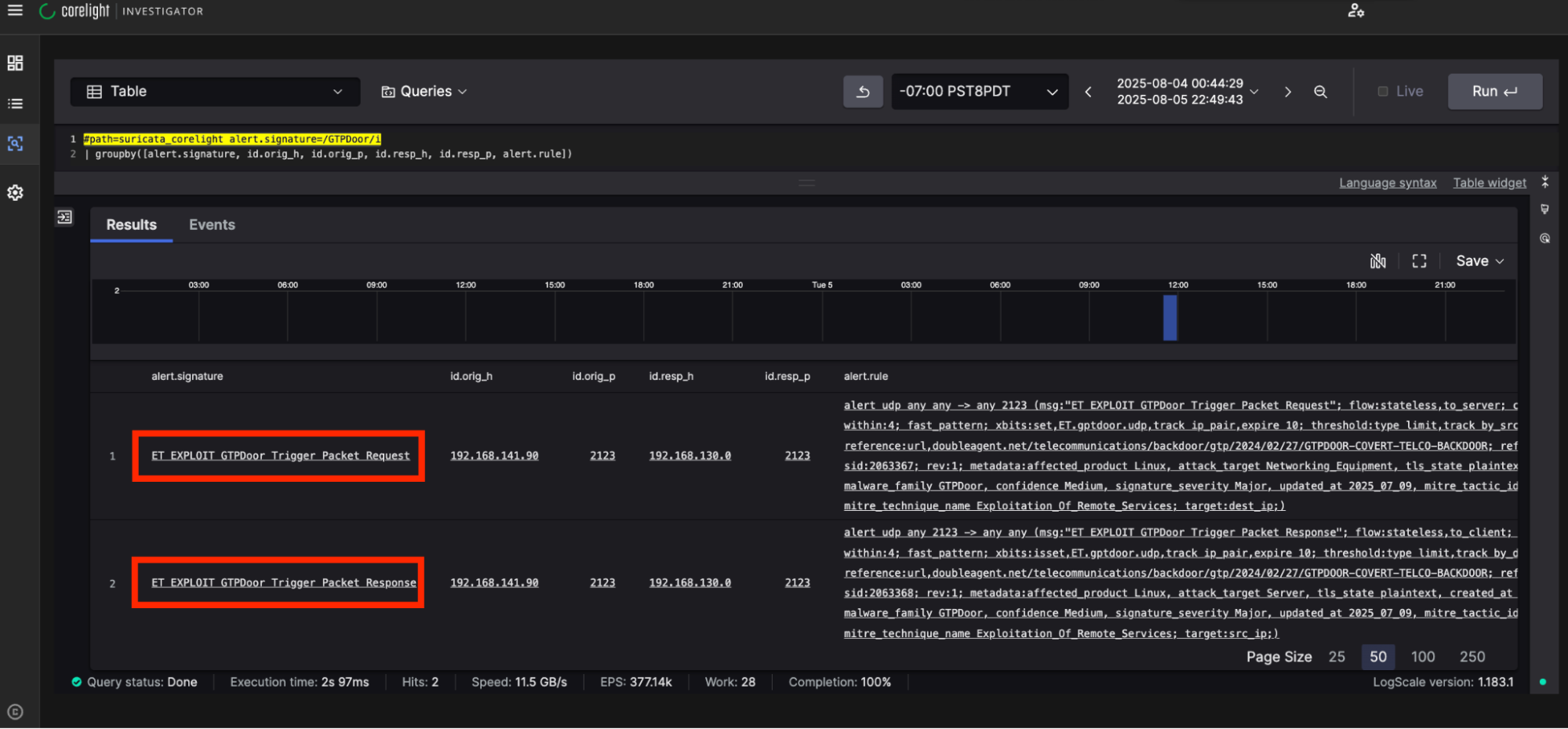
Task: Expand results to fullscreen view
Action: point(1419,261)
